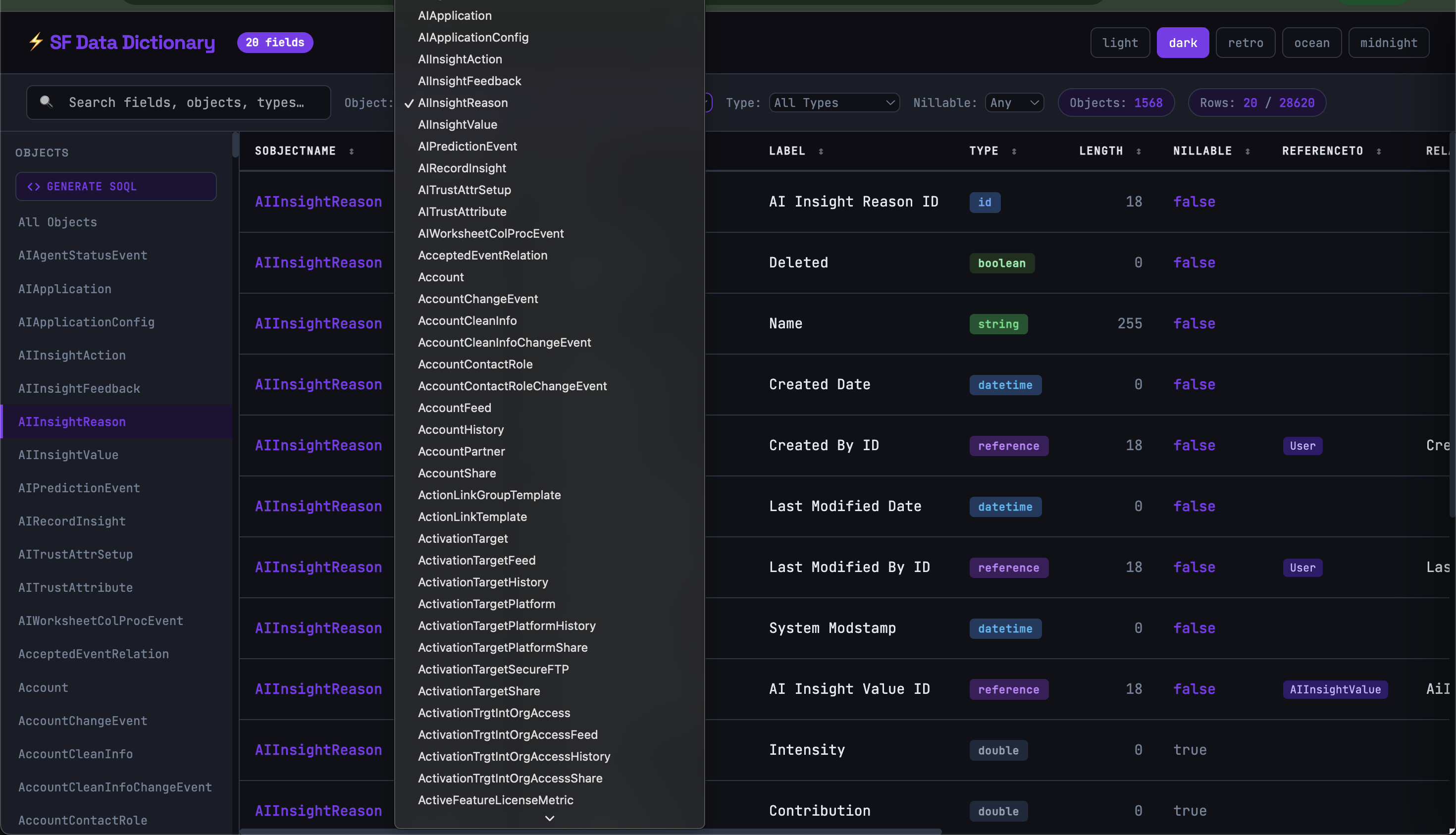
Task: Click the lightning bolt logo icon
Action: click(x=36, y=42)
